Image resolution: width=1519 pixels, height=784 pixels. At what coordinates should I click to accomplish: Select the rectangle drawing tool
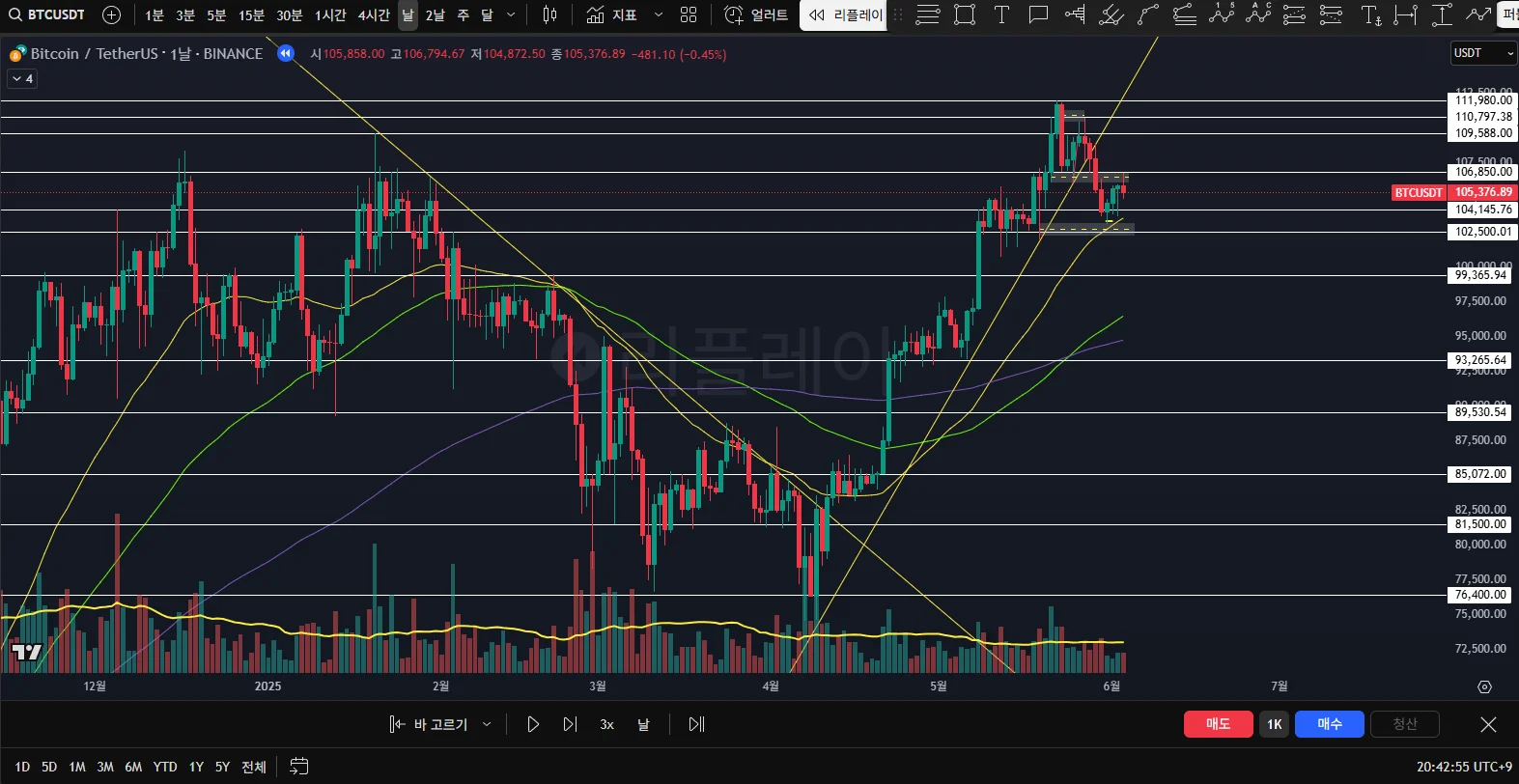(x=964, y=14)
